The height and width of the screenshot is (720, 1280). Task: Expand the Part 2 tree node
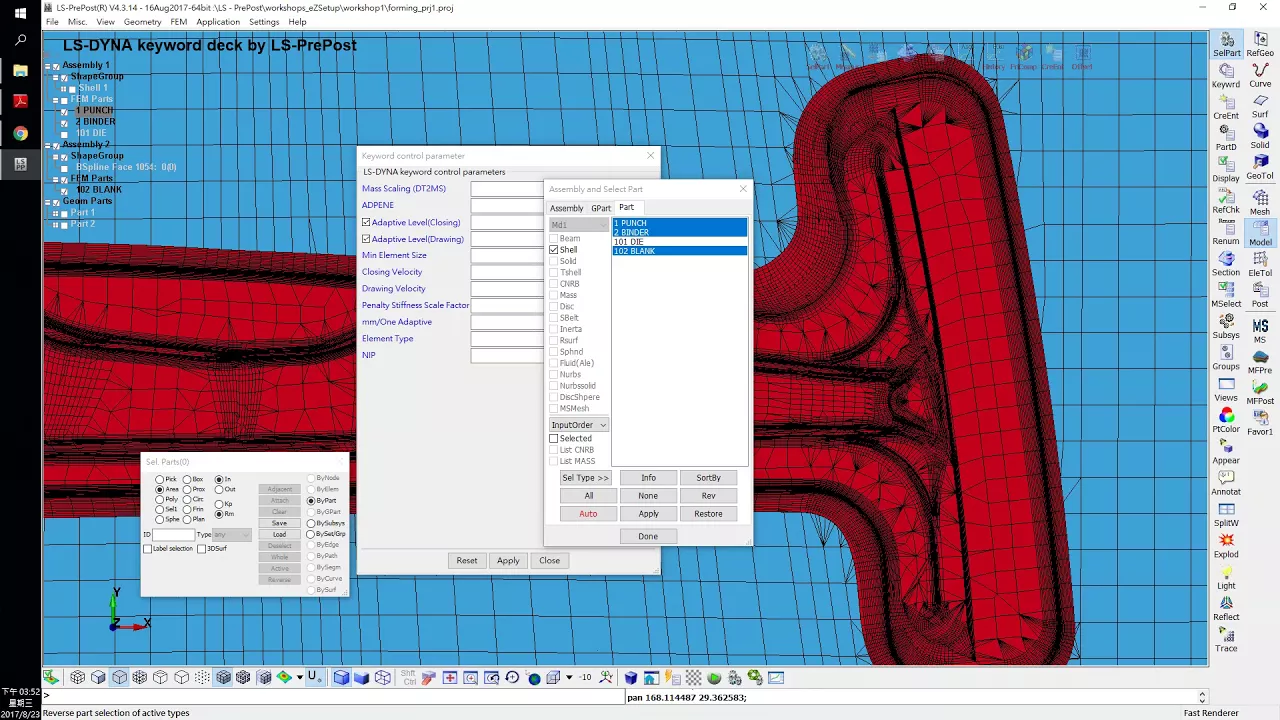(56, 224)
